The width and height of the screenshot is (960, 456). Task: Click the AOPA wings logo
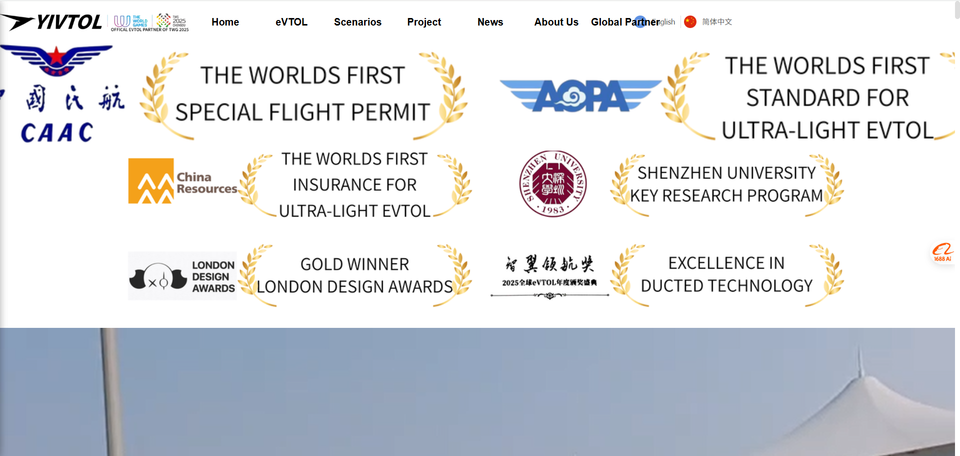click(x=580, y=96)
